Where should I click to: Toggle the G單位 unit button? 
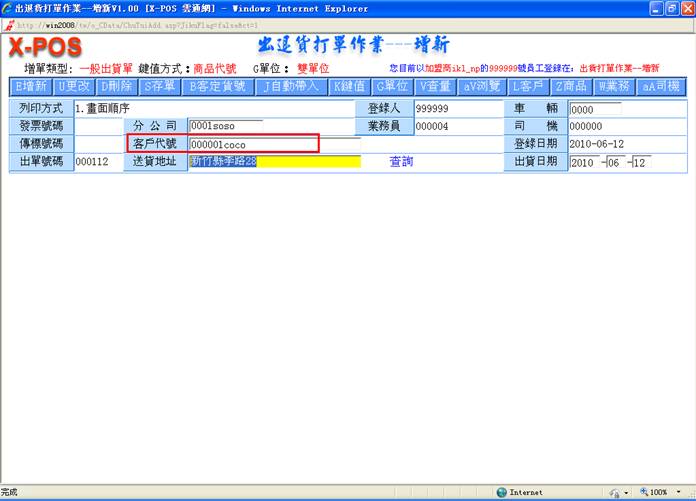[x=392, y=87]
